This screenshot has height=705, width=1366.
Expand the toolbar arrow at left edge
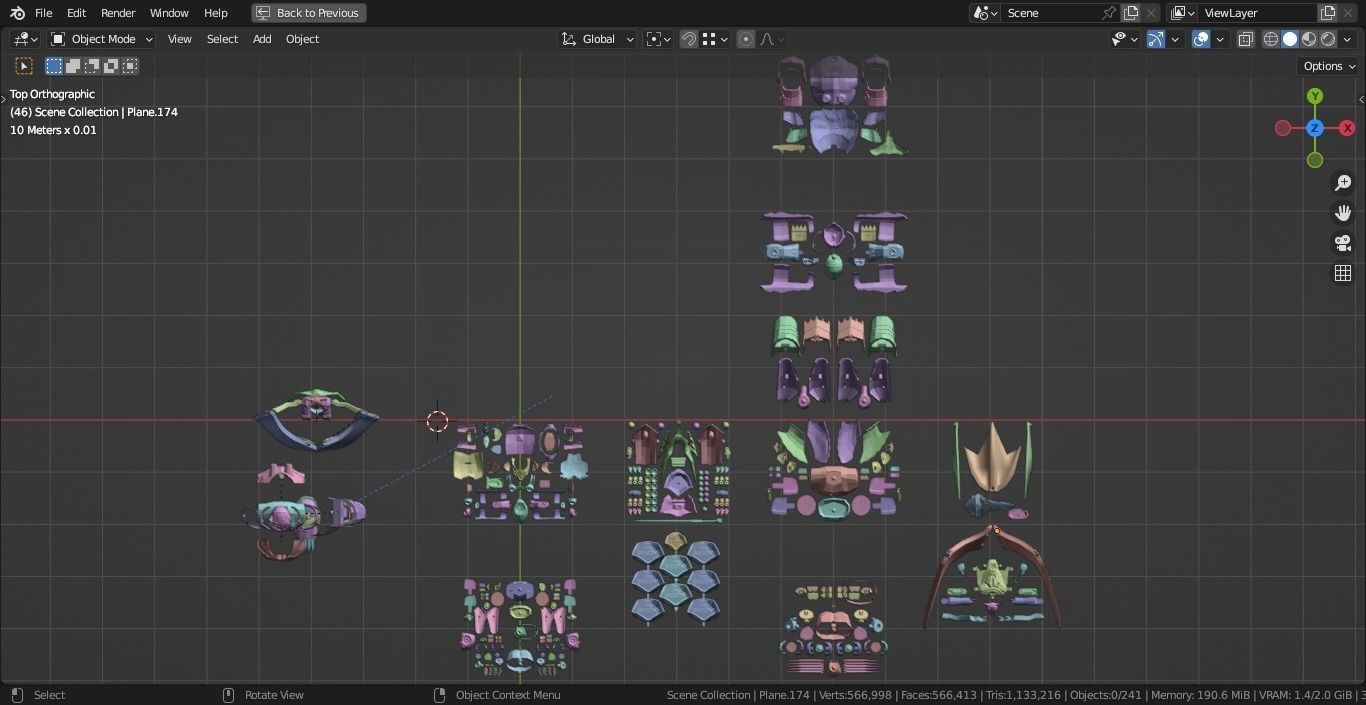pos(3,99)
